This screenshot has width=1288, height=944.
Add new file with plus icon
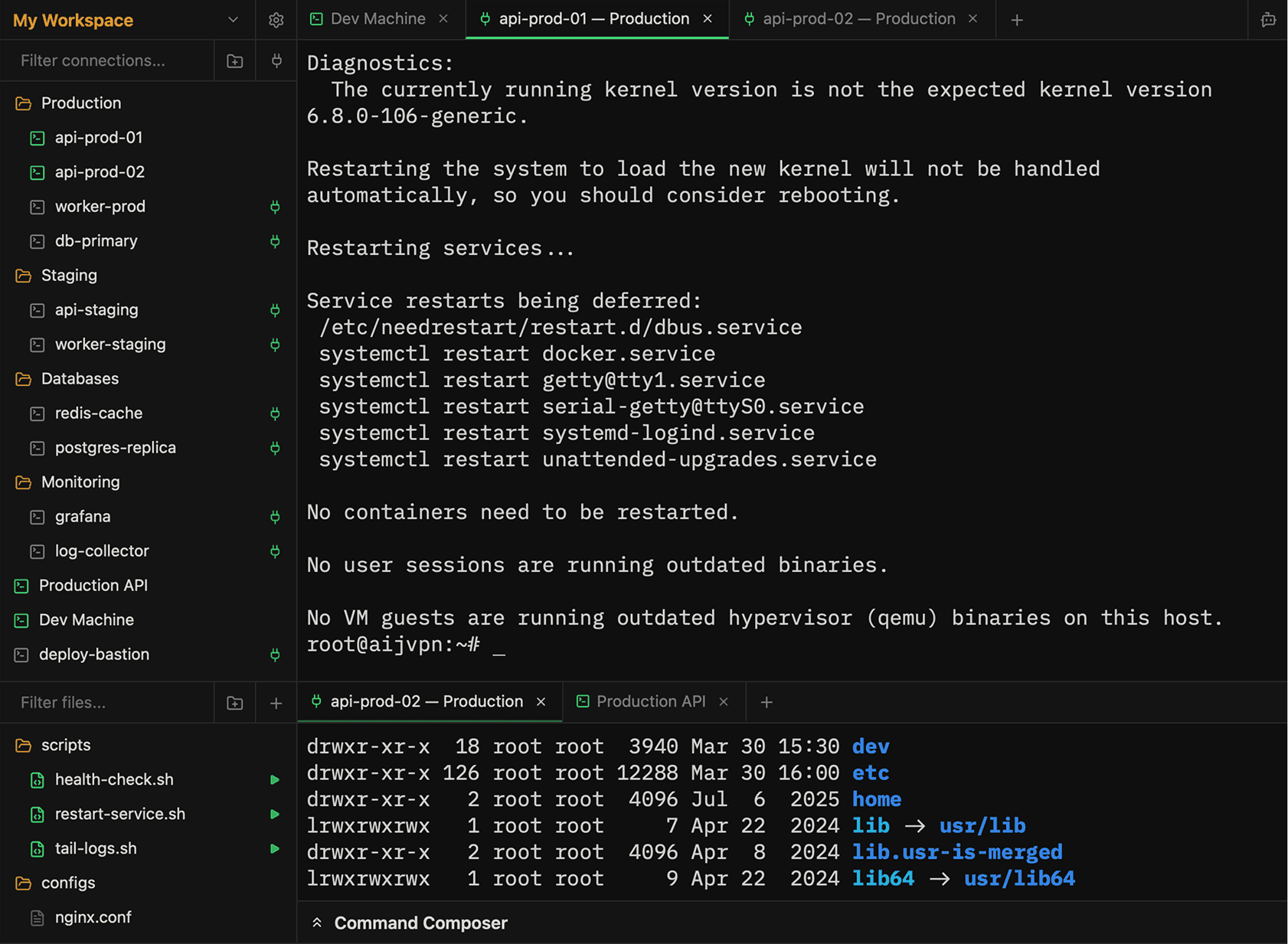(276, 703)
